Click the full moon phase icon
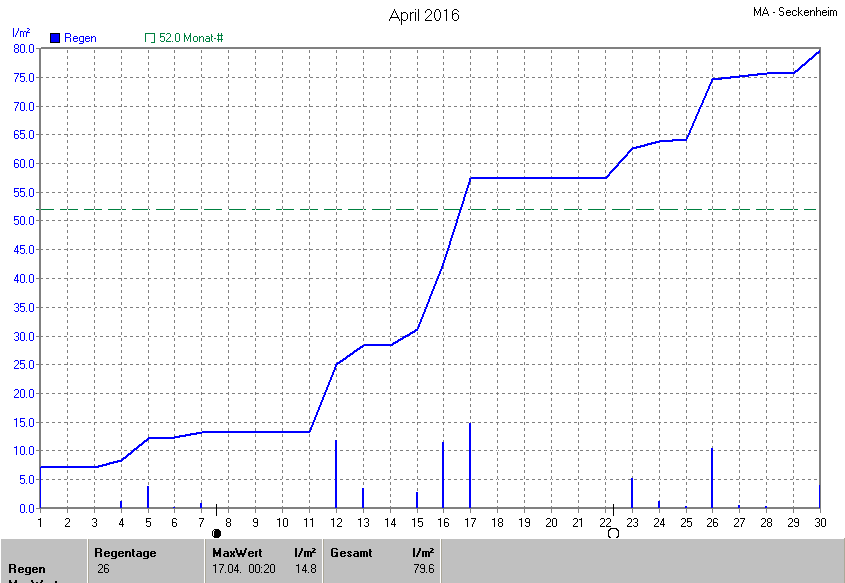Viewport: 845px width, 583px height. (613, 534)
